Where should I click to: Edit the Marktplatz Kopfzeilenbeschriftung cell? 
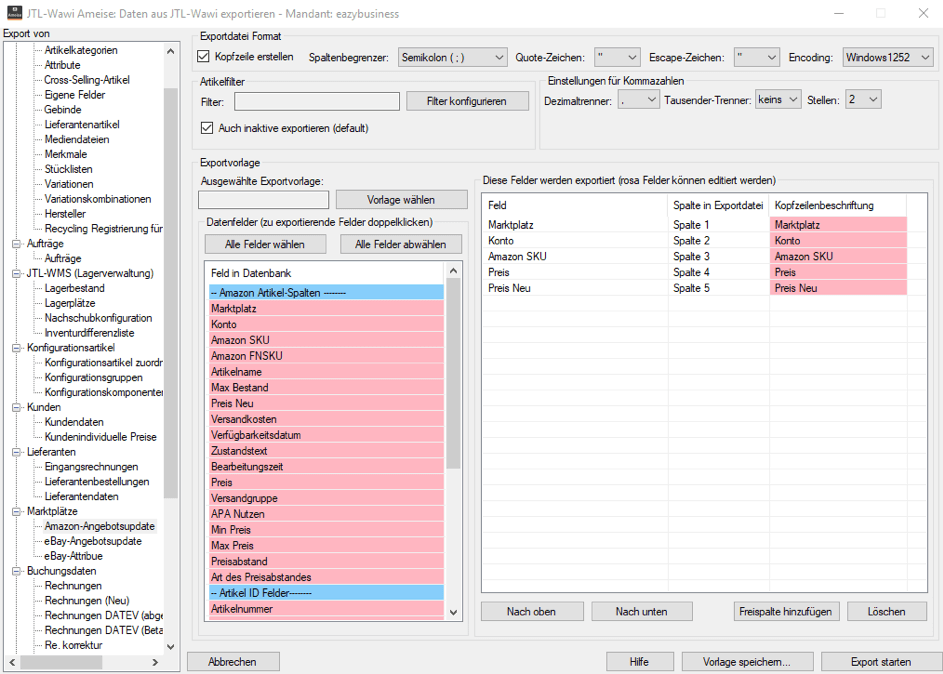(838, 225)
